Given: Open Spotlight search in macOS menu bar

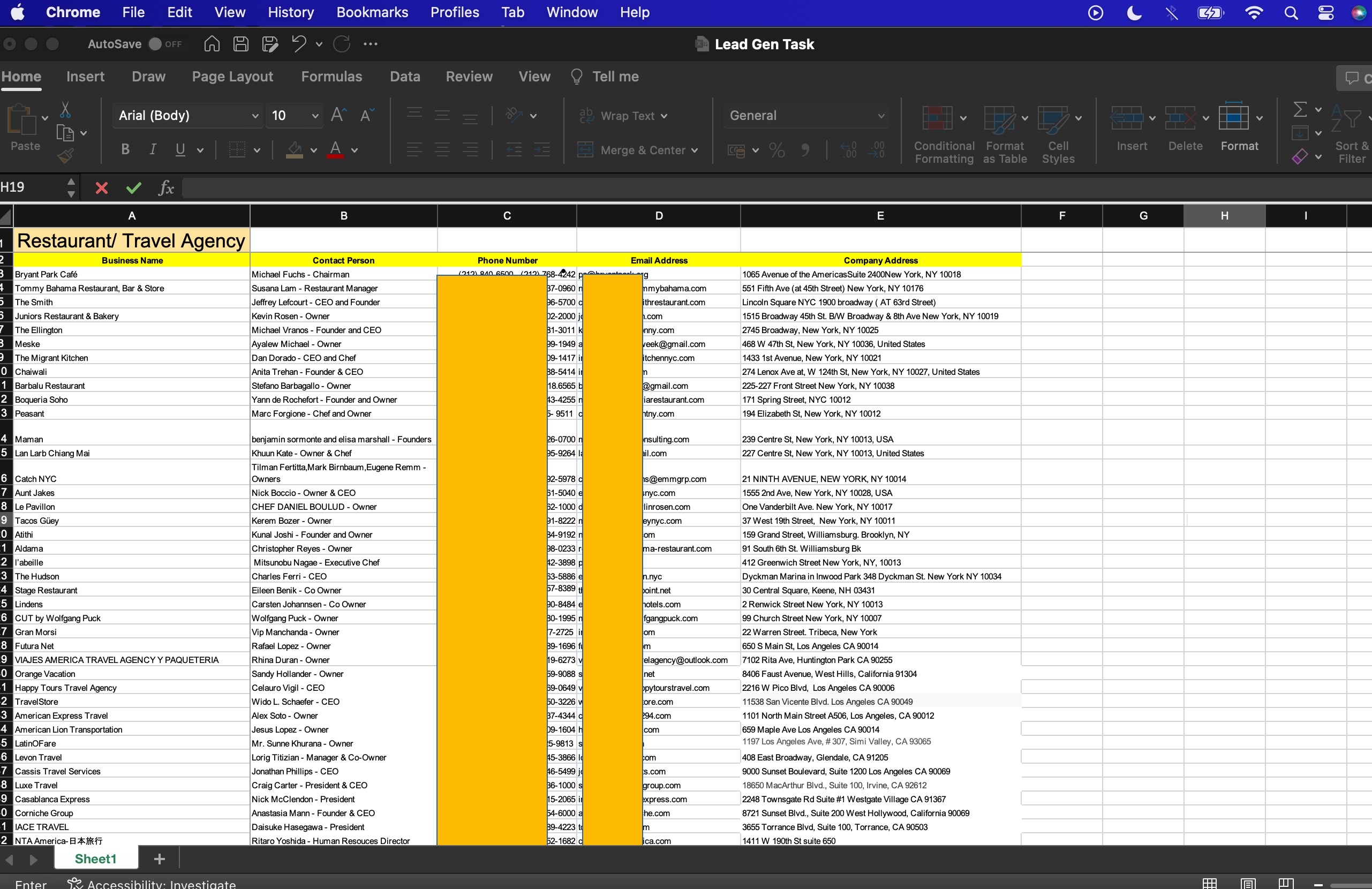Looking at the screenshot, I should tap(1291, 12).
